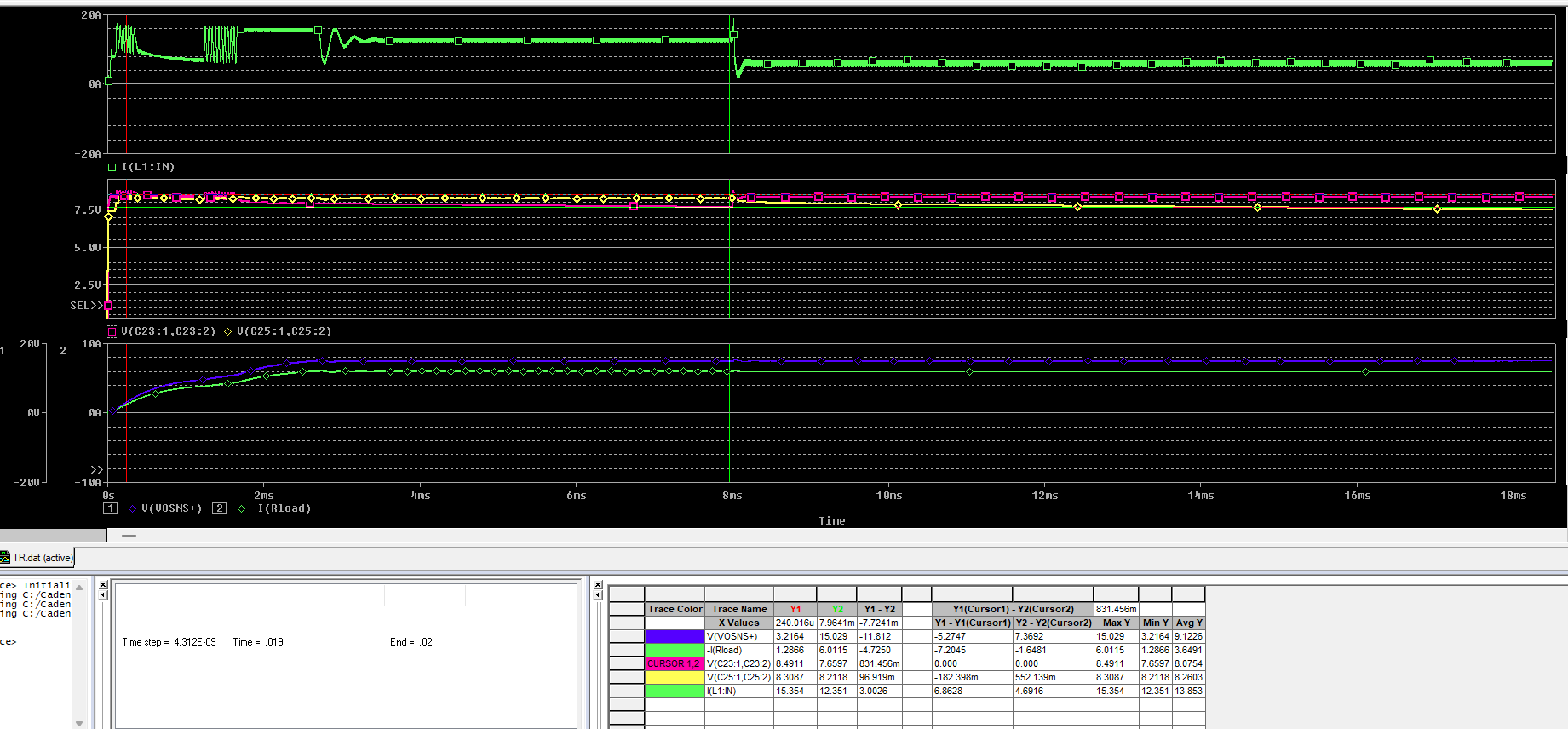Click the >> active axis indicator on bottom plot
The width and height of the screenshot is (1568, 729).
coord(97,469)
